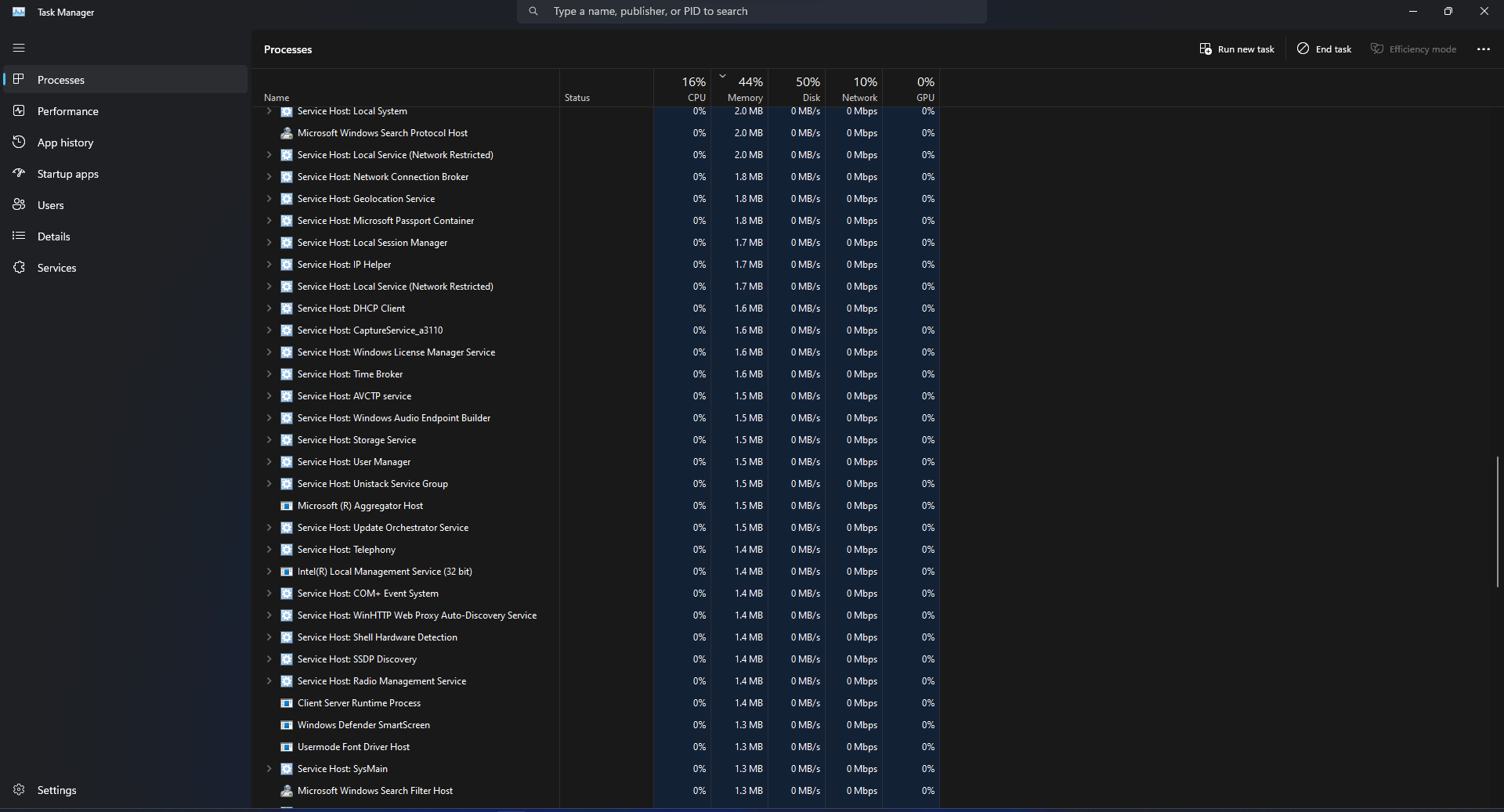Click the vertical scrollbar thumb
1504x812 pixels.
(1497, 521)
